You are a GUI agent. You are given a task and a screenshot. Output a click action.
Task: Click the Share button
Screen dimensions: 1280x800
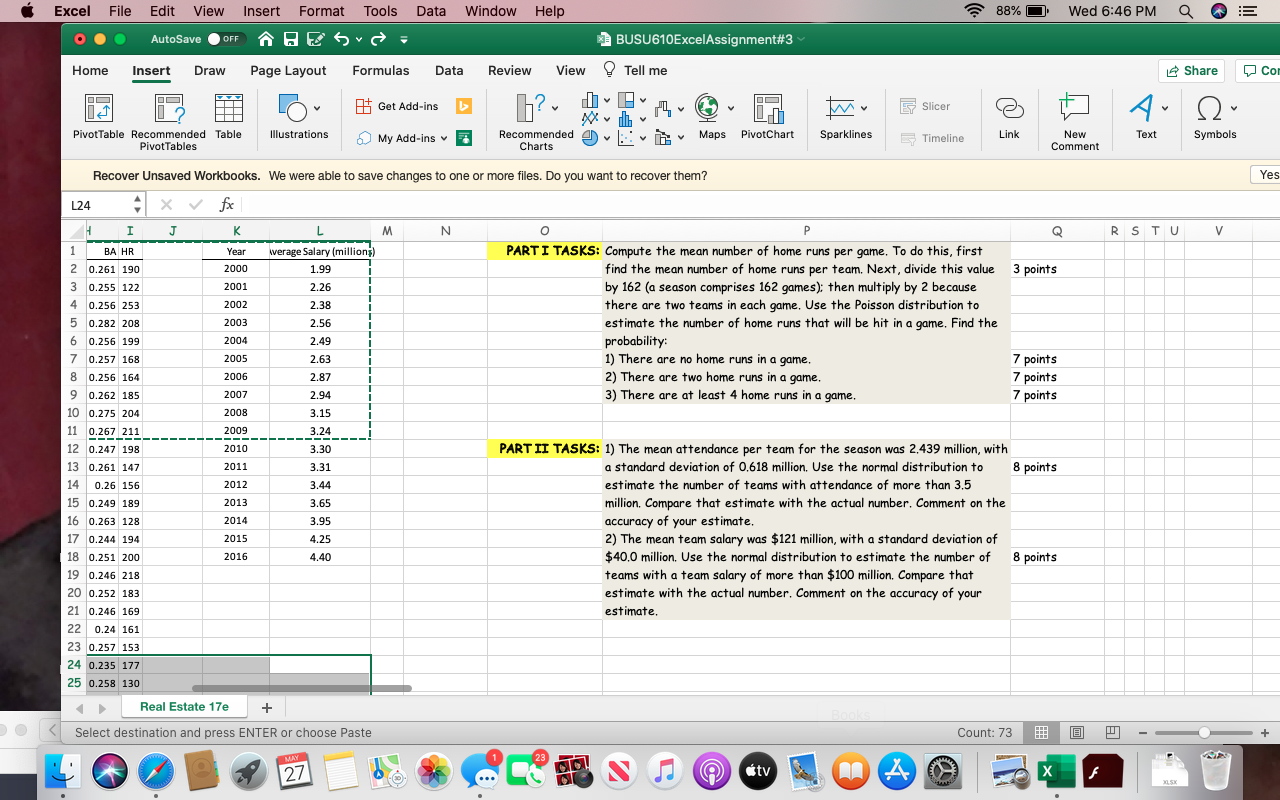tap(1192, 71)
